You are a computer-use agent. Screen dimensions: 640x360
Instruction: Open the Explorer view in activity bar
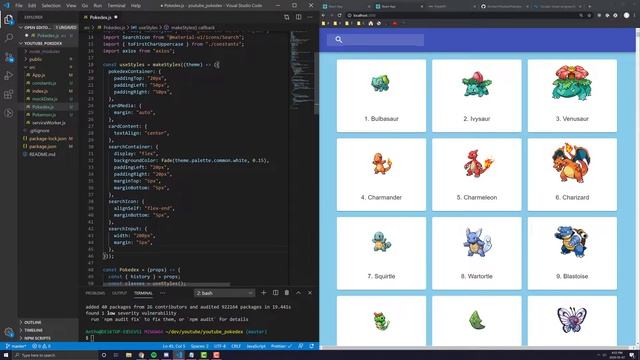(9, 20)
